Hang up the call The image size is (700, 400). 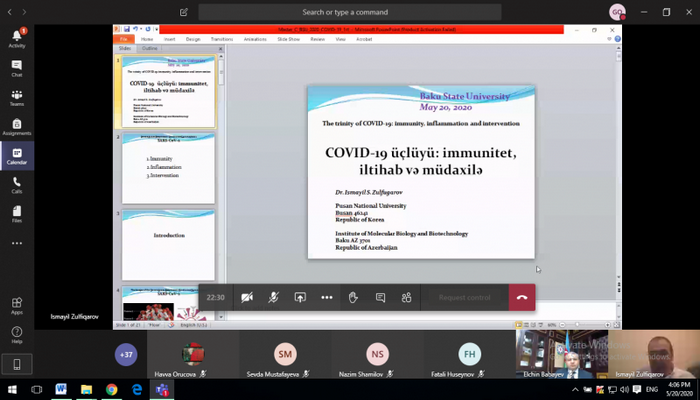coord(521,297)
